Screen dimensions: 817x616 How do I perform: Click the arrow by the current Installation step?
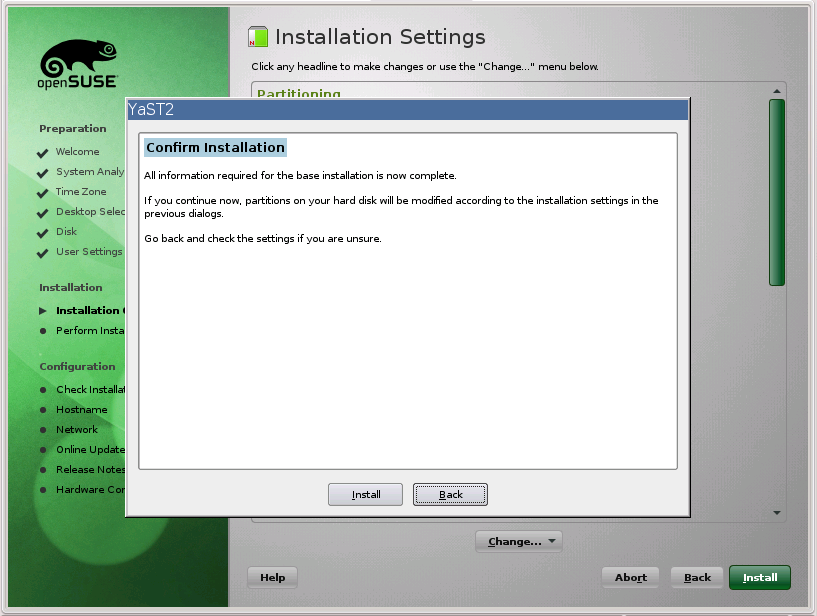point(43,311)
